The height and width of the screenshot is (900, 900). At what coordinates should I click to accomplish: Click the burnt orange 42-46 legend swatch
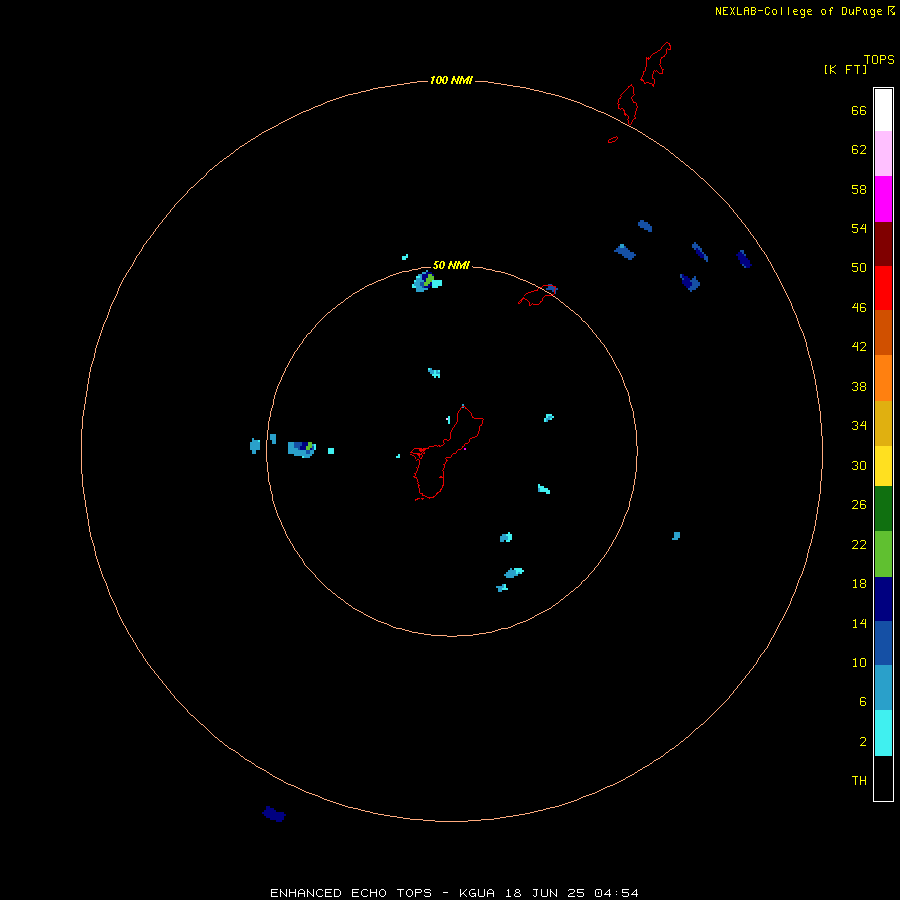(883, 333)
